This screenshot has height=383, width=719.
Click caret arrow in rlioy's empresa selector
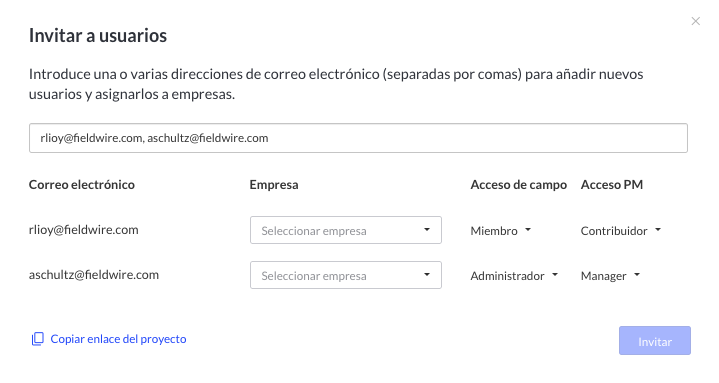click(426, 229)
